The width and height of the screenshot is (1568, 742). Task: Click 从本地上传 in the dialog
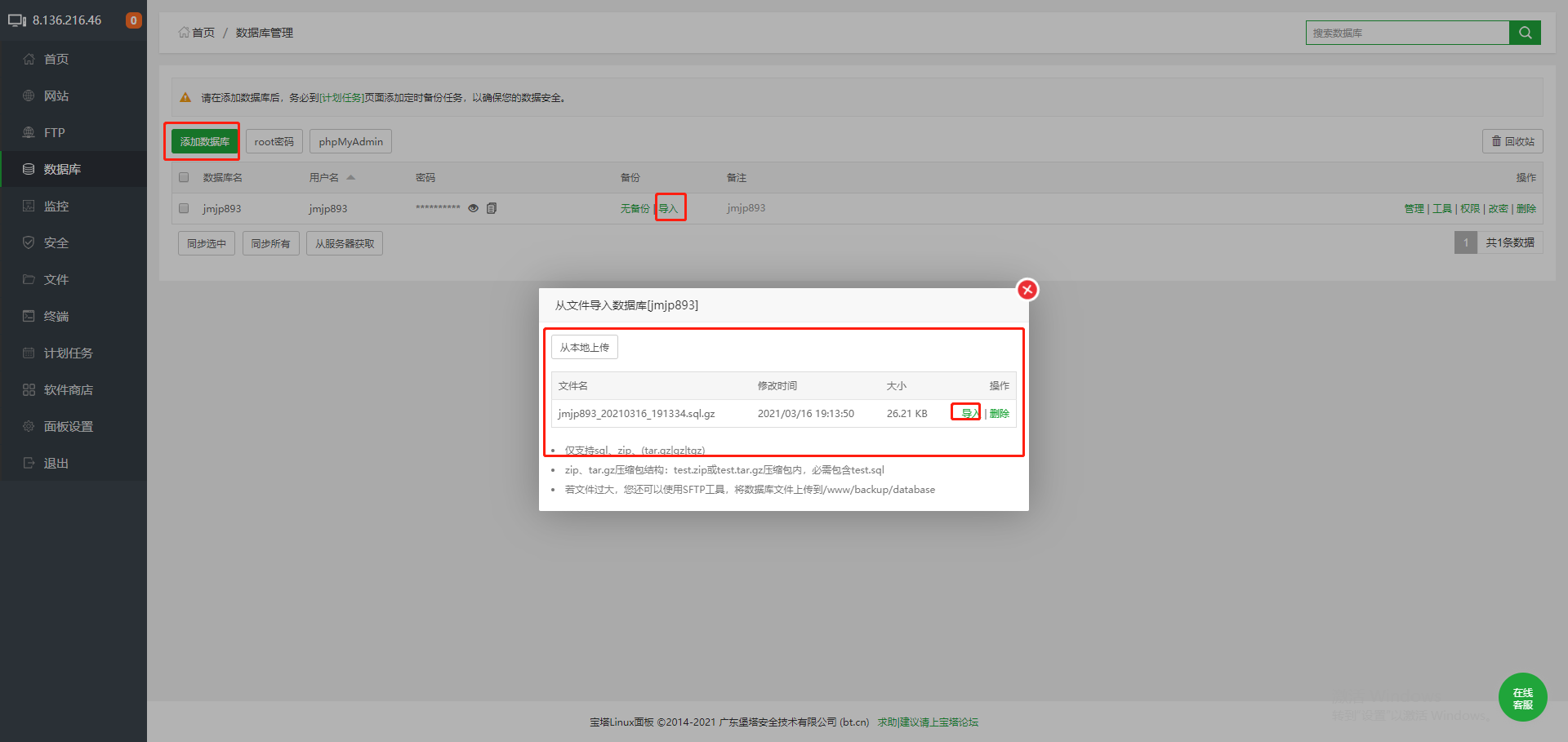(585, 347)
